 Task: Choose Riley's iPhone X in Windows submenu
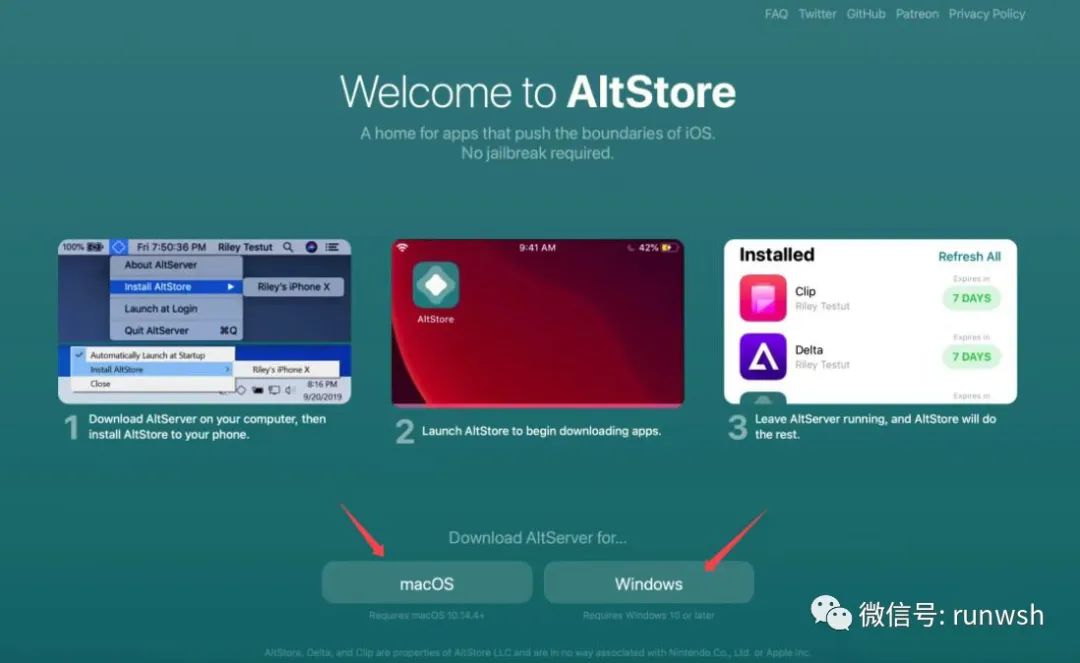click(x=287, y=370)
